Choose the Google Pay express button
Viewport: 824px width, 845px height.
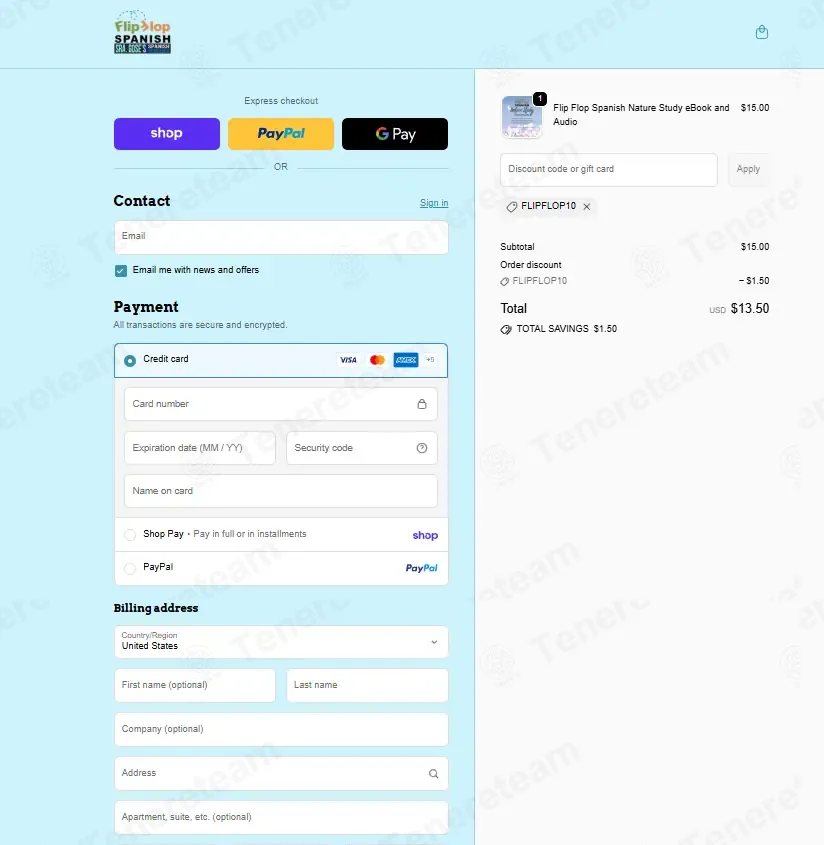pos(394,134)
